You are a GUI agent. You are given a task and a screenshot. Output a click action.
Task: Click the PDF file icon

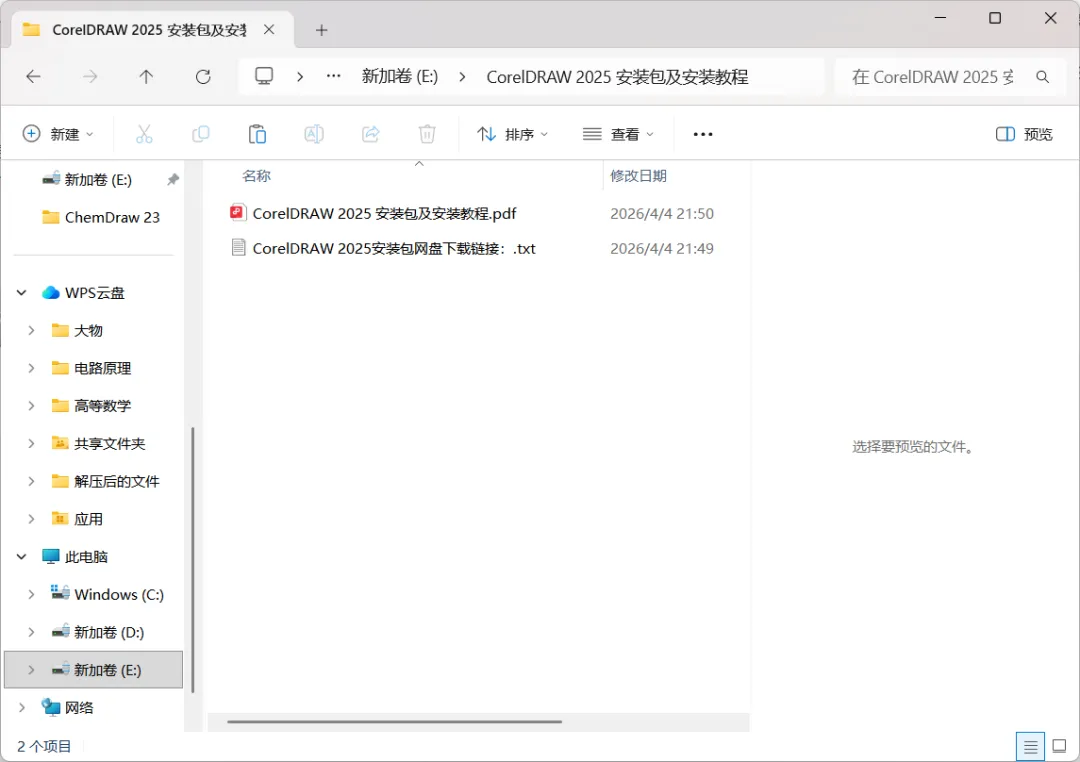(x=238, y=213)
